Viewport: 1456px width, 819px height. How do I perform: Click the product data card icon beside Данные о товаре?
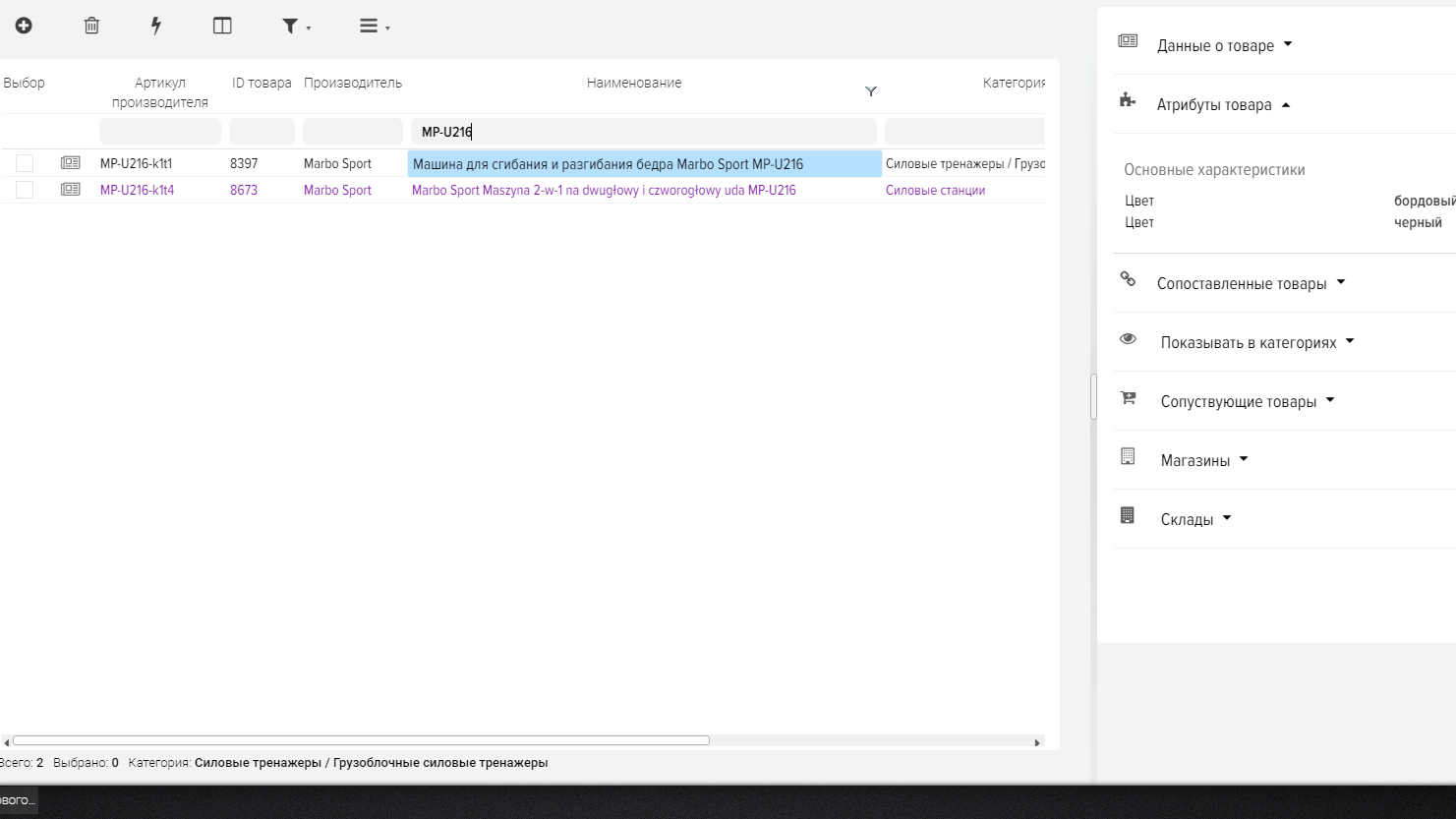[1128, 40]
